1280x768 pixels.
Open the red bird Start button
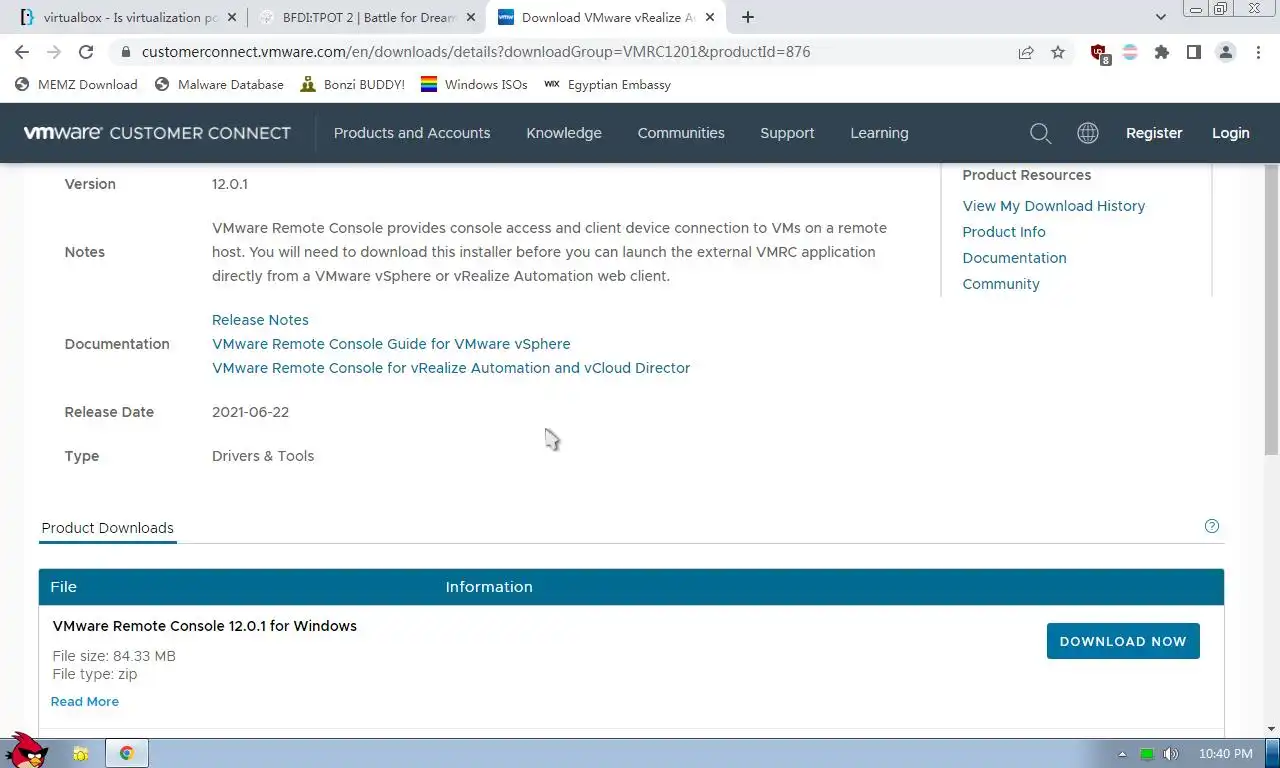[26, 750]
